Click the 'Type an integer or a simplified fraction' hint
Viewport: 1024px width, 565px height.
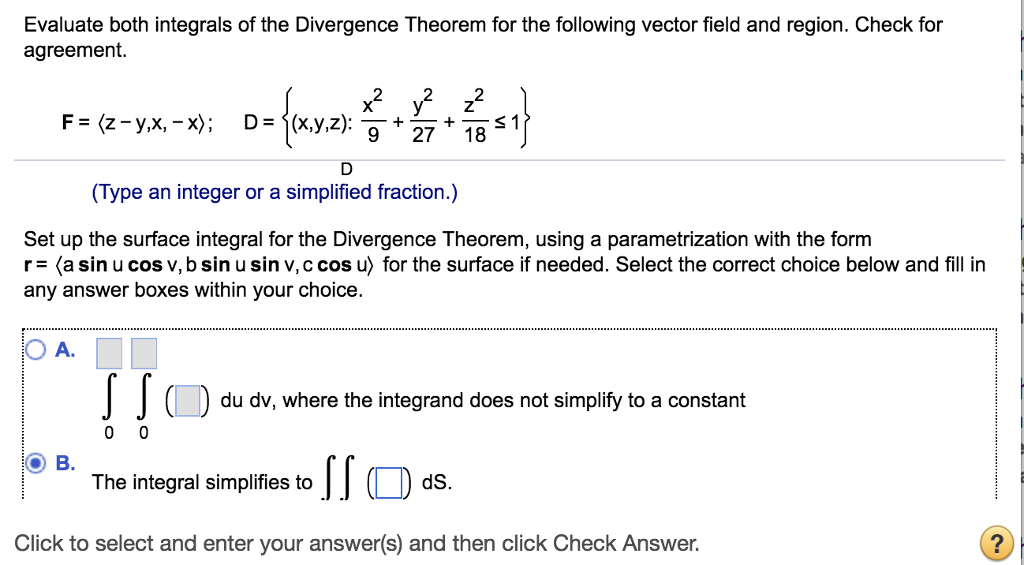tap(275, 193)
